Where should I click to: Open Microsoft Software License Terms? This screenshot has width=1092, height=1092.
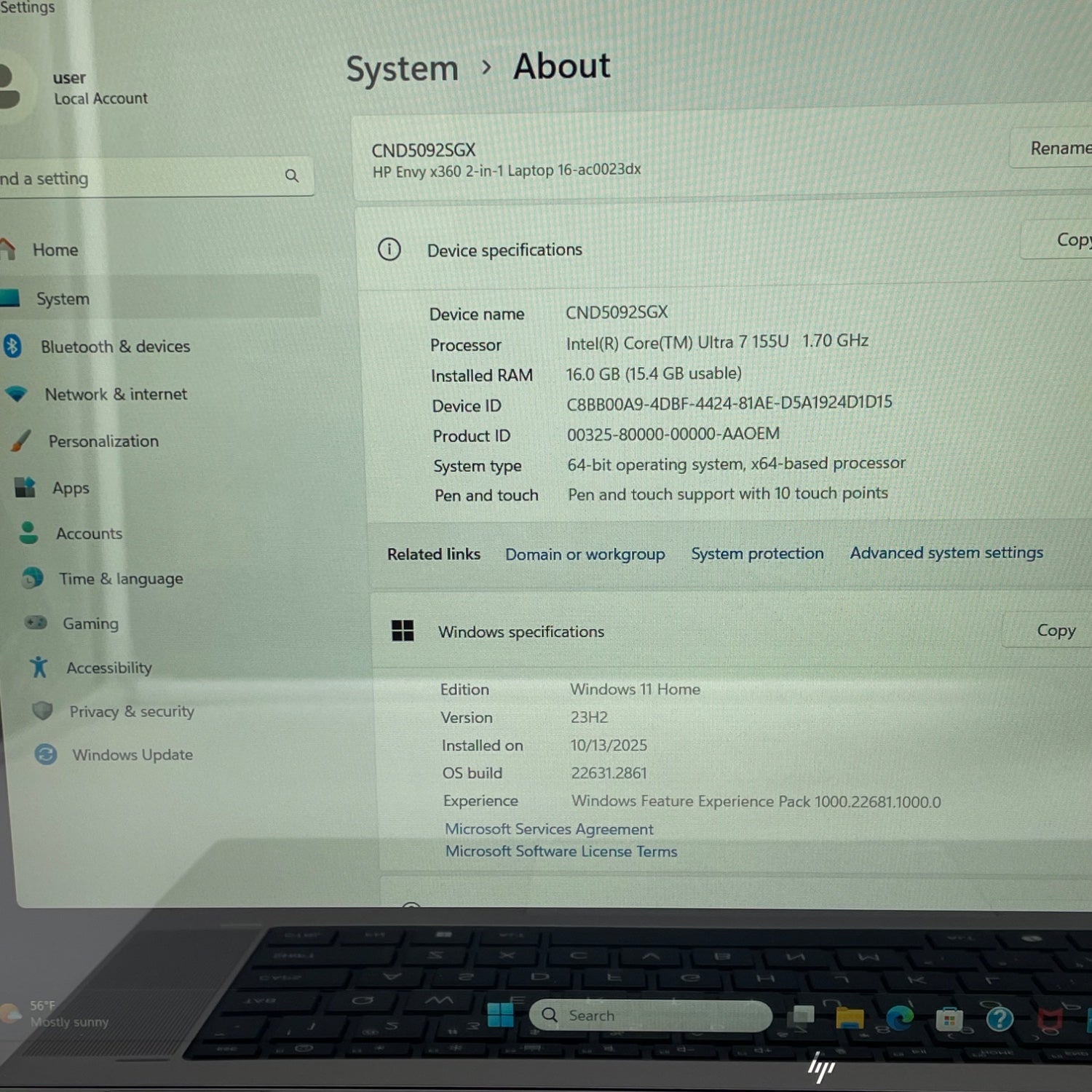point(561,851)
